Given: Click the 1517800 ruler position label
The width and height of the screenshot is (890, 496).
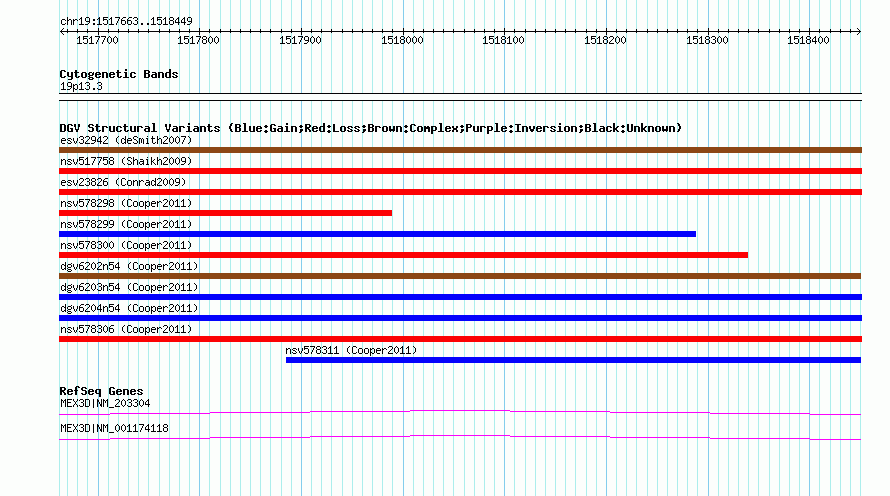Looking at the screenshot, I should coord(198,40).
